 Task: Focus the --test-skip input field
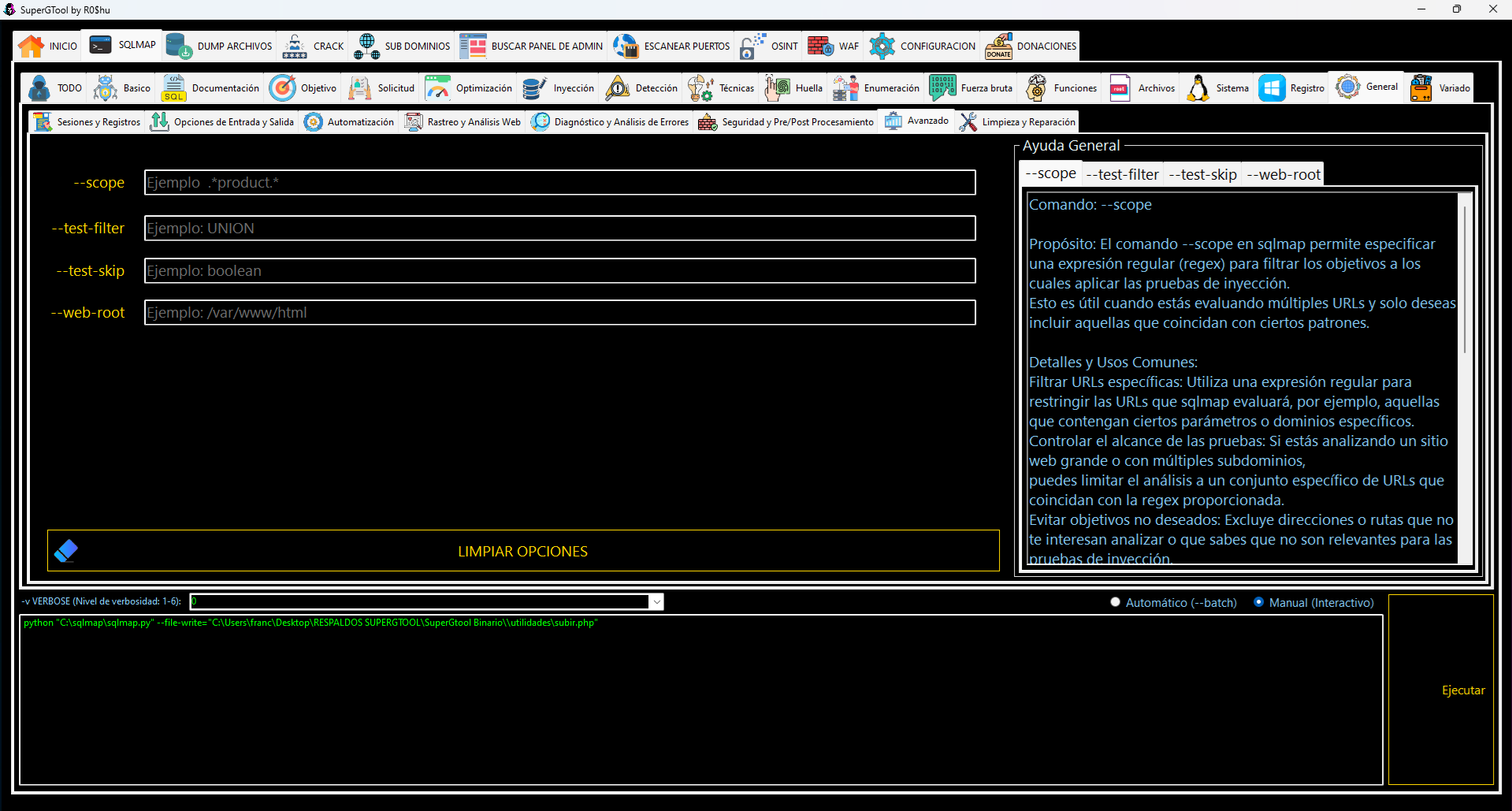[560, 270]
